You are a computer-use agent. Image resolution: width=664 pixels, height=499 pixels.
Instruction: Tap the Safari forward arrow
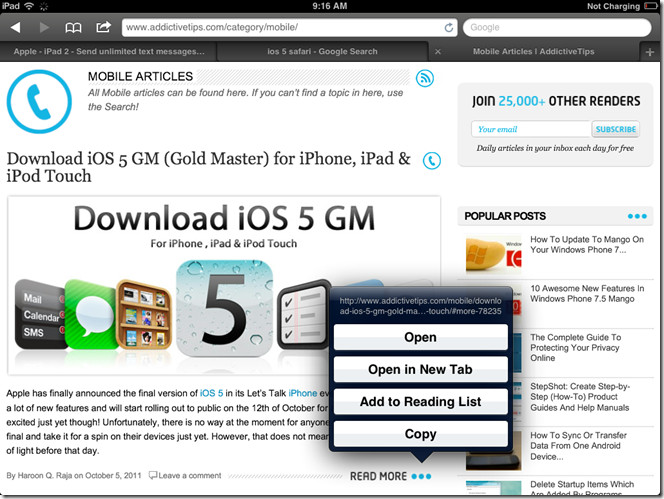point(44,28)
